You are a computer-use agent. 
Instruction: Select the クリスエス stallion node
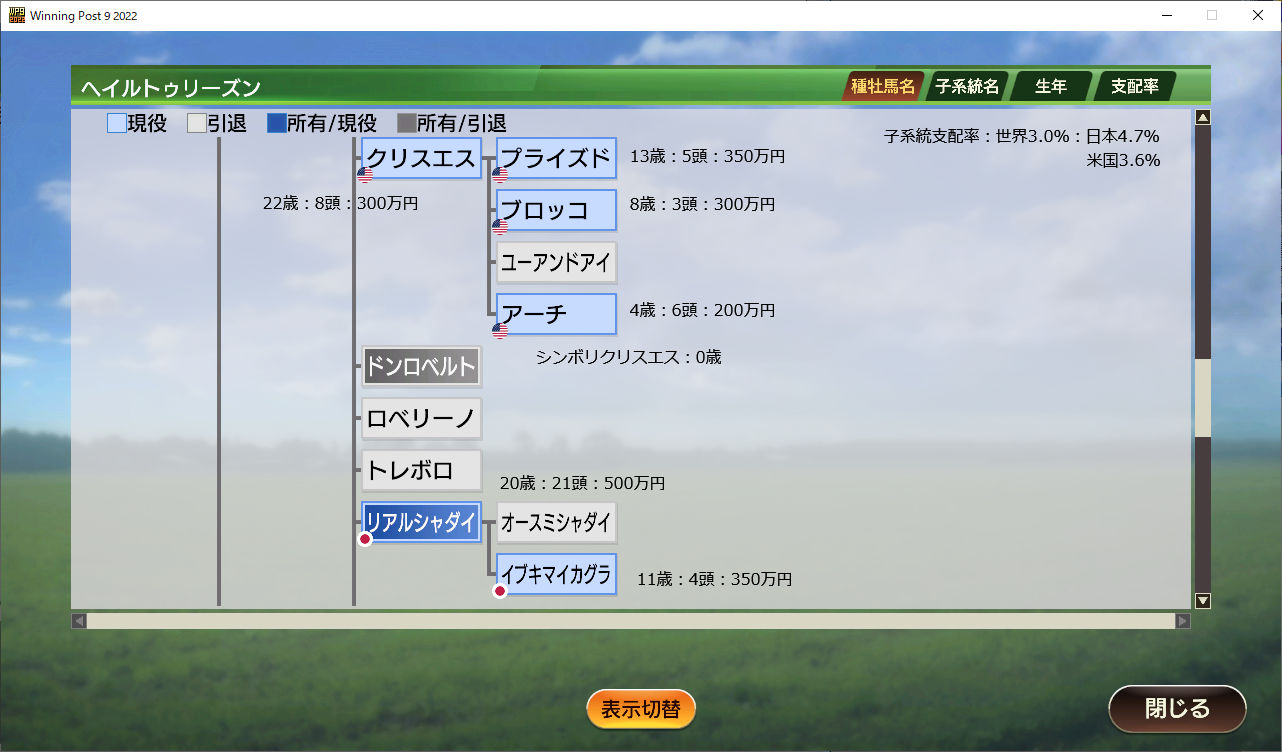pos(421,158)
